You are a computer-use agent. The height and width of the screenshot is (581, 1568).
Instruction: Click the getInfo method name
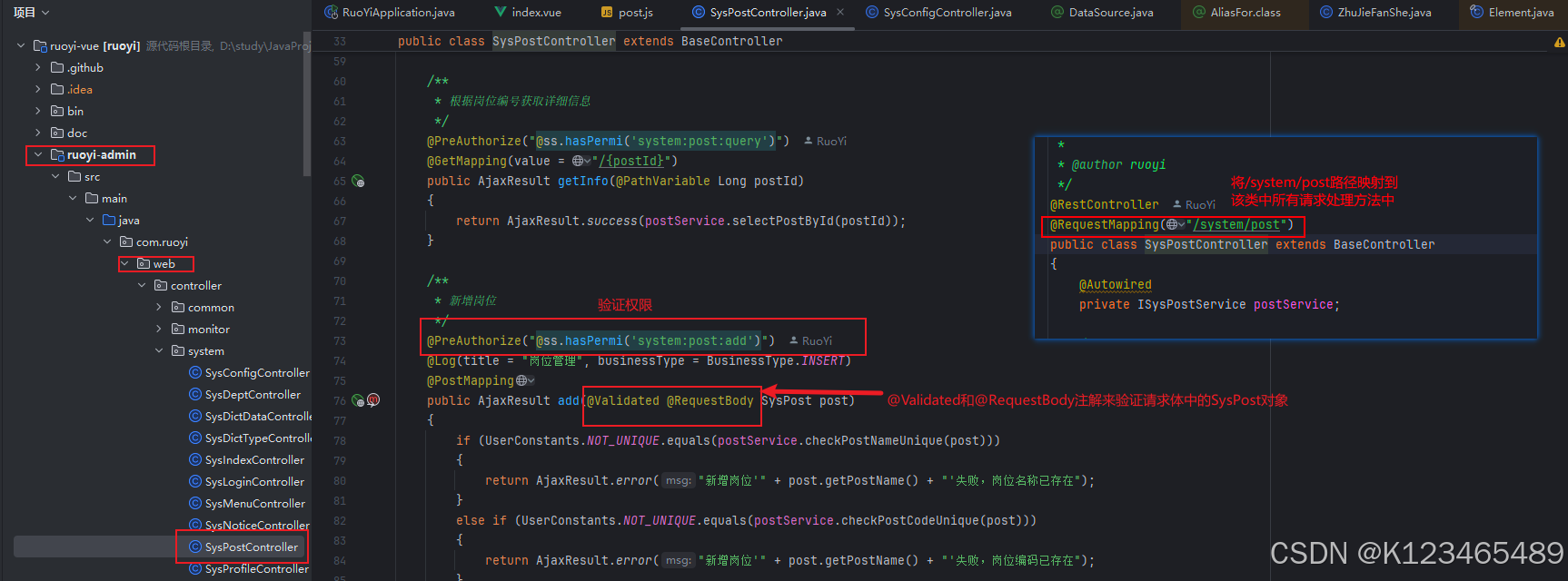click(x=583, y=182)
